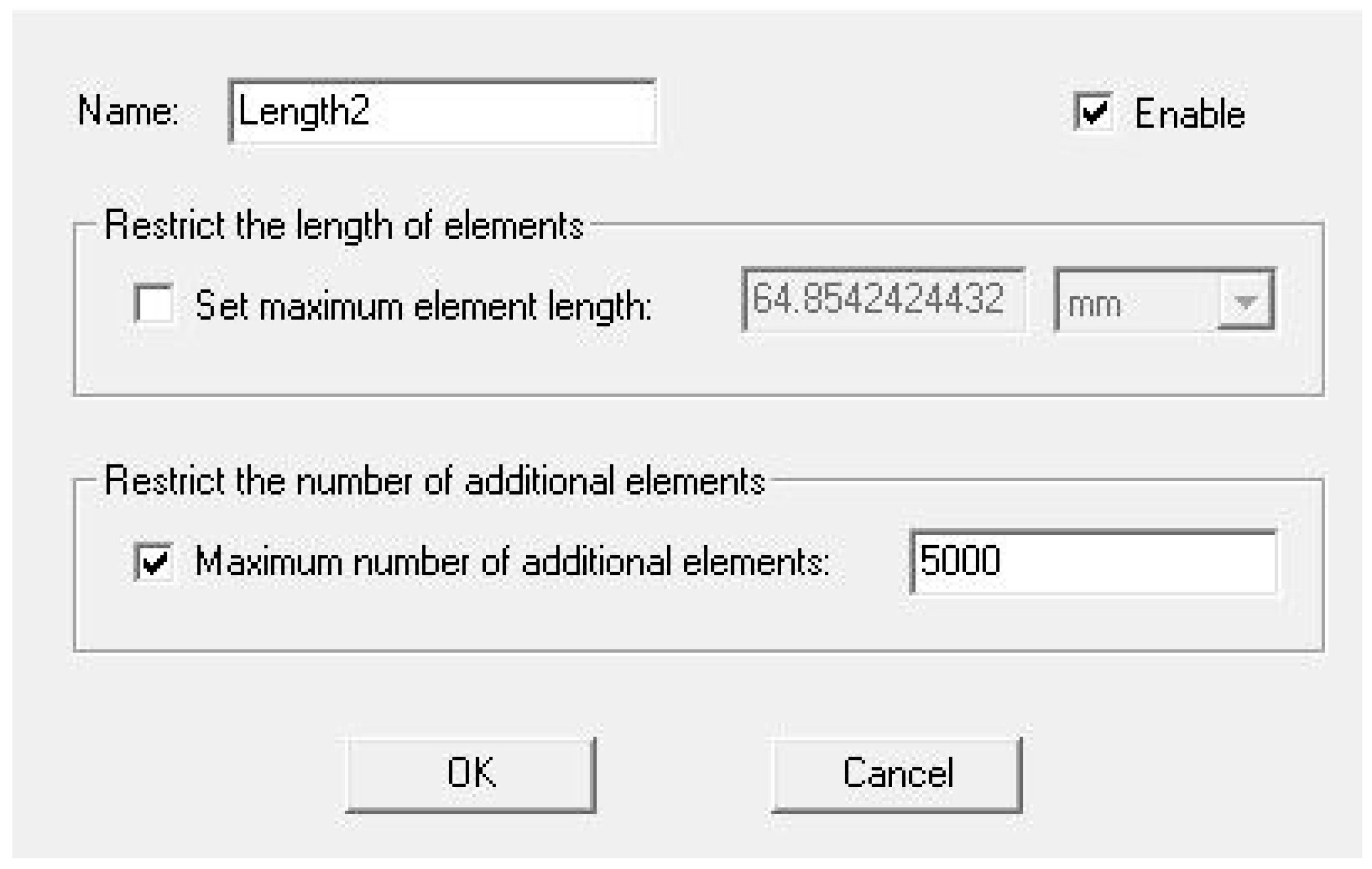Check the Set maximum element length box

coord(153,303)
